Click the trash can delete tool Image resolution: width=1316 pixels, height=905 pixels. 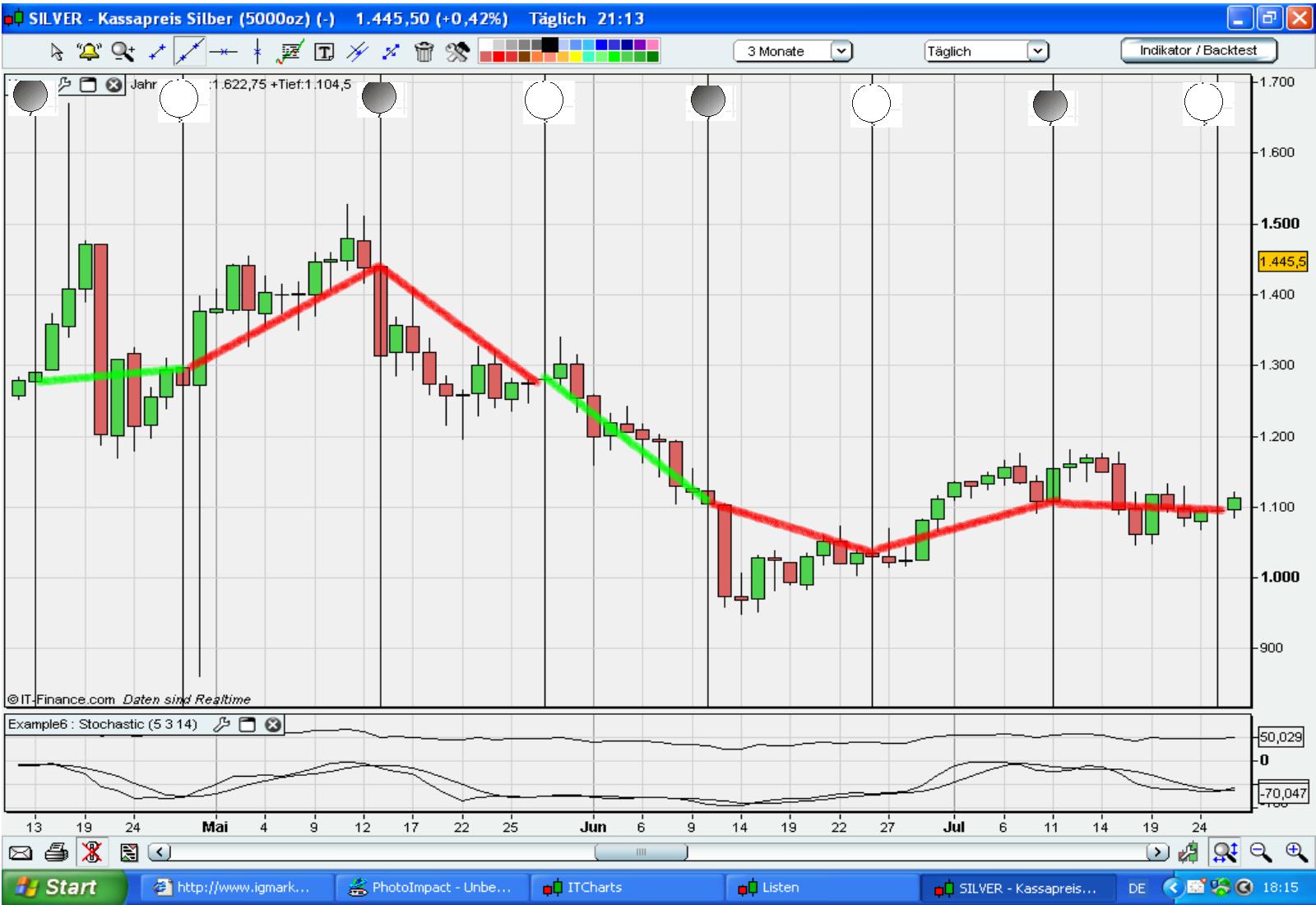pos(424,52)
